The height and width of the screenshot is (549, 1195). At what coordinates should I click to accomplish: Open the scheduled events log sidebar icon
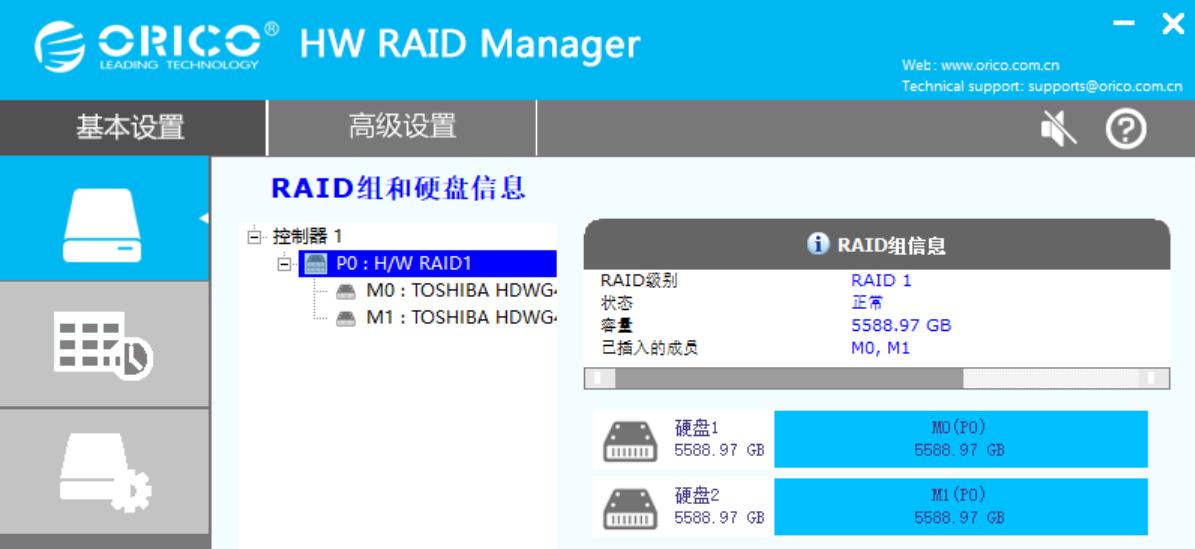(104, 345)
